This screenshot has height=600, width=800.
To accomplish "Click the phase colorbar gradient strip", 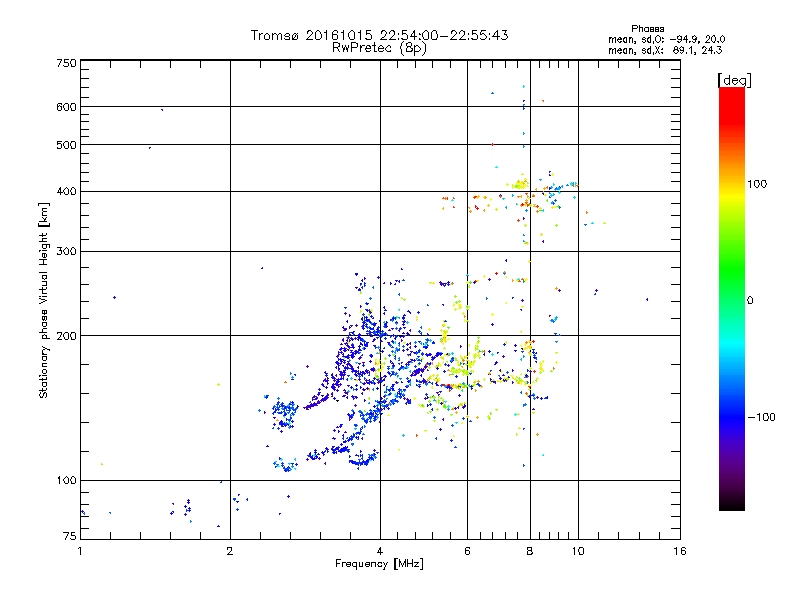I will pyautogui.click(x=732, y=298).
